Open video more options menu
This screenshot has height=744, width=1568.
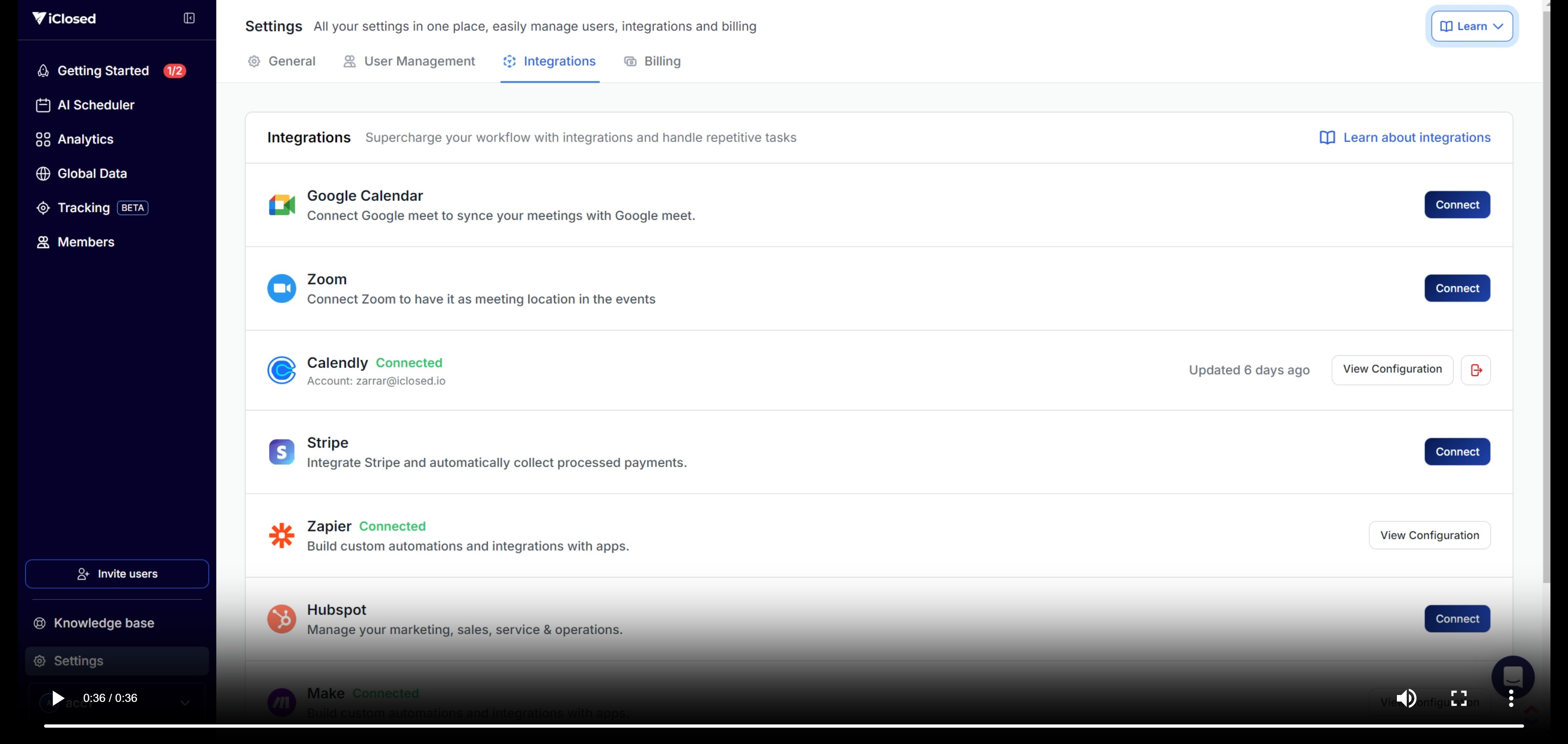click(1511, 698)
